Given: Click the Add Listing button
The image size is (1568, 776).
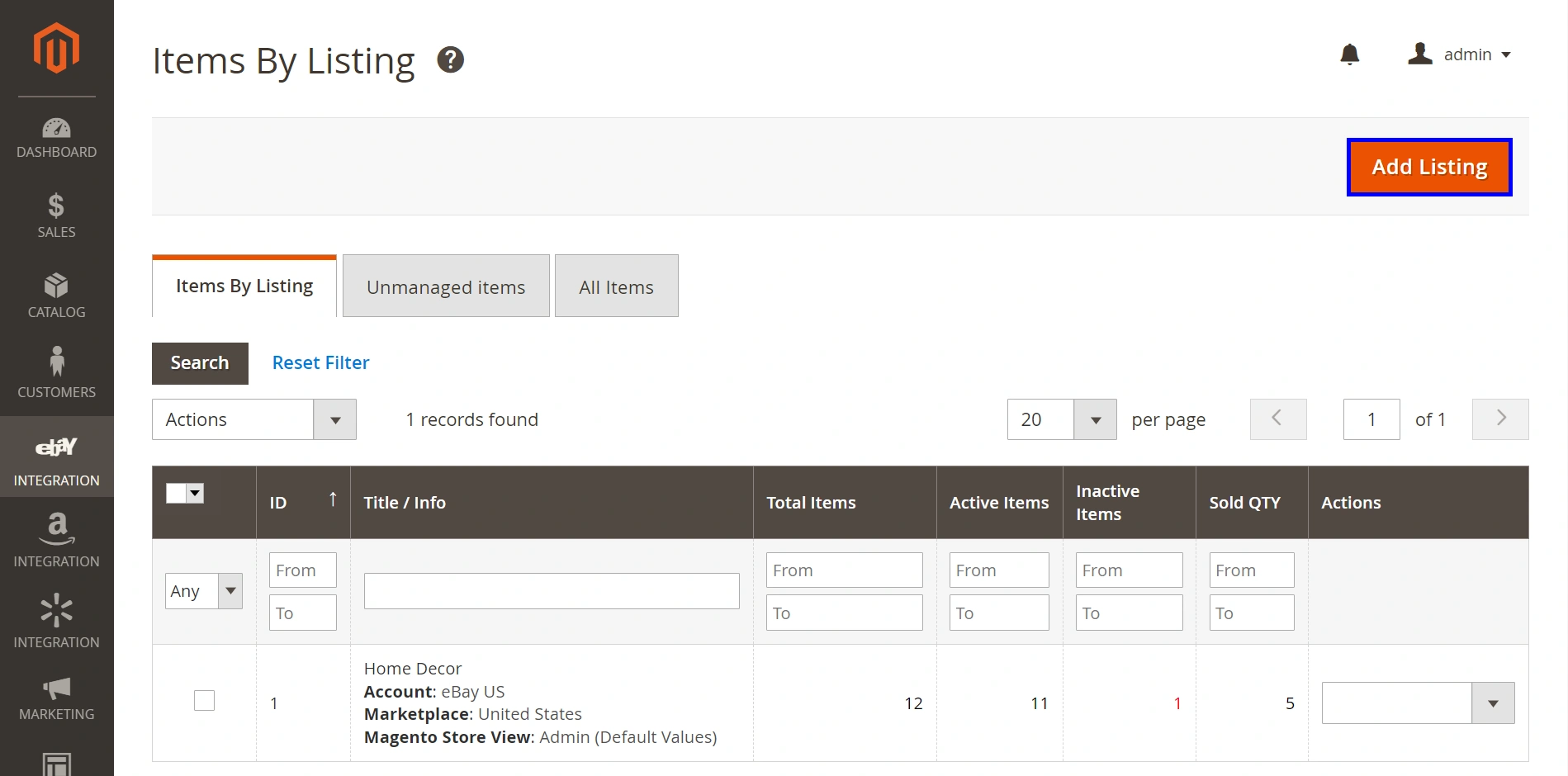Looking at the screenshot, I should (x=1428, y=166).
